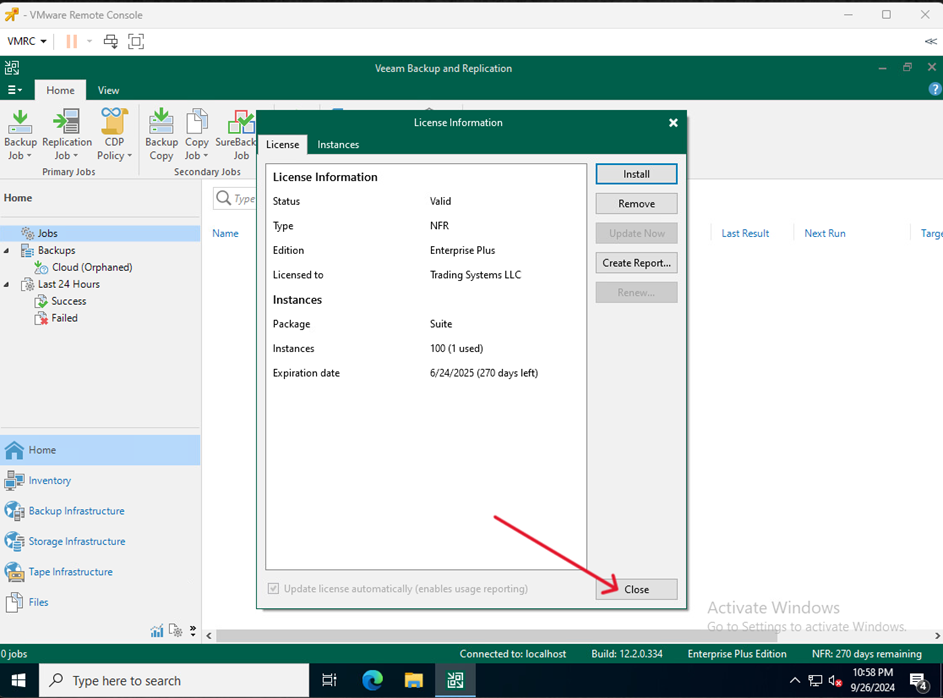Switch to the Instances tab
Screen dimensions: 943x698
338,145
